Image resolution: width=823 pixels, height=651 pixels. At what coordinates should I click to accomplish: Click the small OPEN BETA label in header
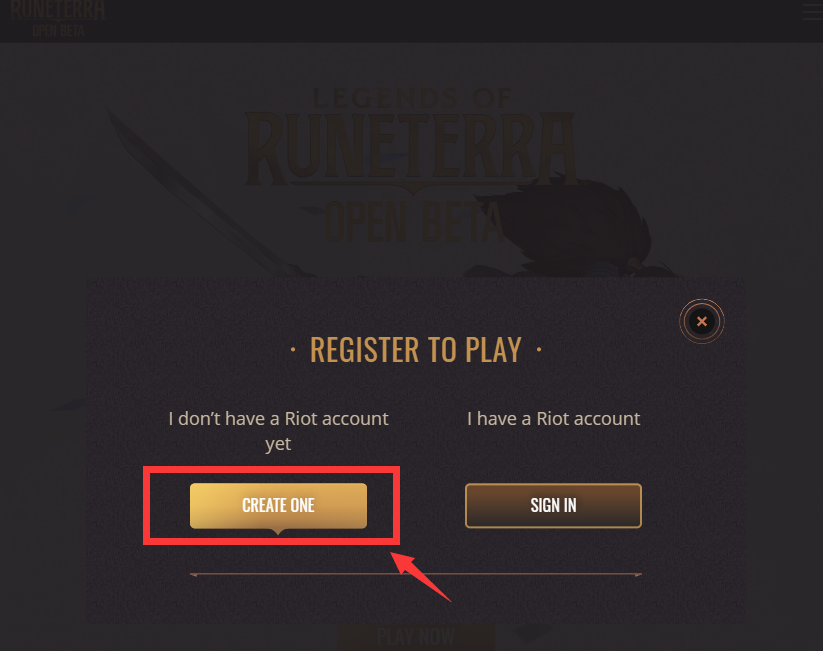(x=58, y=31)
